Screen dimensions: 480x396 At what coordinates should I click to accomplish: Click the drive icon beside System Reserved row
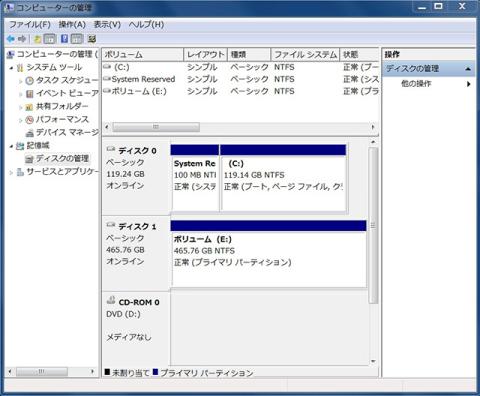(x=107, y=79)
